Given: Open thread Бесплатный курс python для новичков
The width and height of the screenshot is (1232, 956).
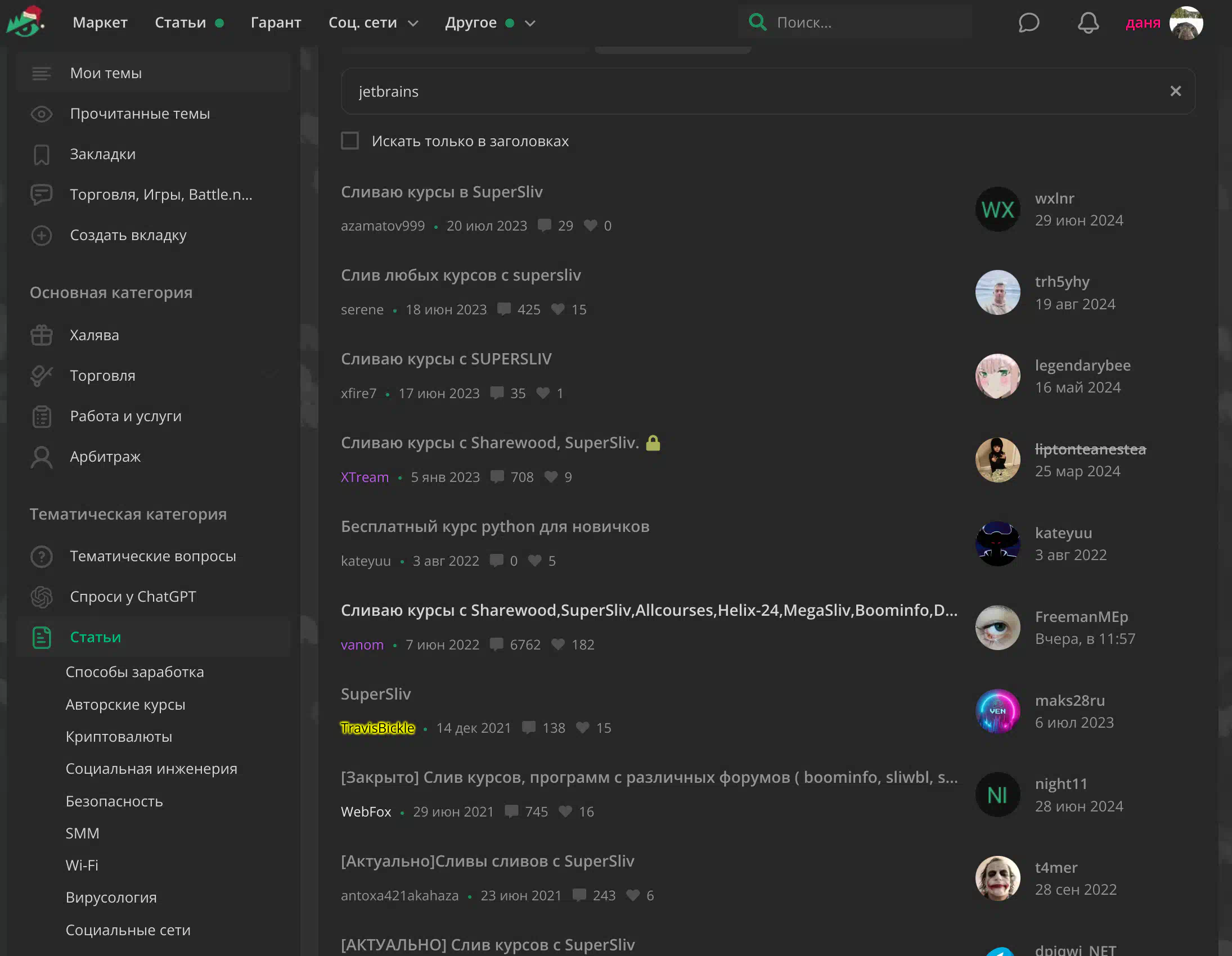Looking at the screenshot, I should (494, 526).
